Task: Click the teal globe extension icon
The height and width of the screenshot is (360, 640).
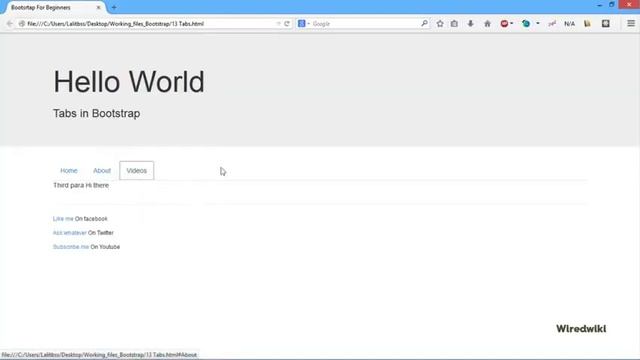Action: click(x=526, y=24)
